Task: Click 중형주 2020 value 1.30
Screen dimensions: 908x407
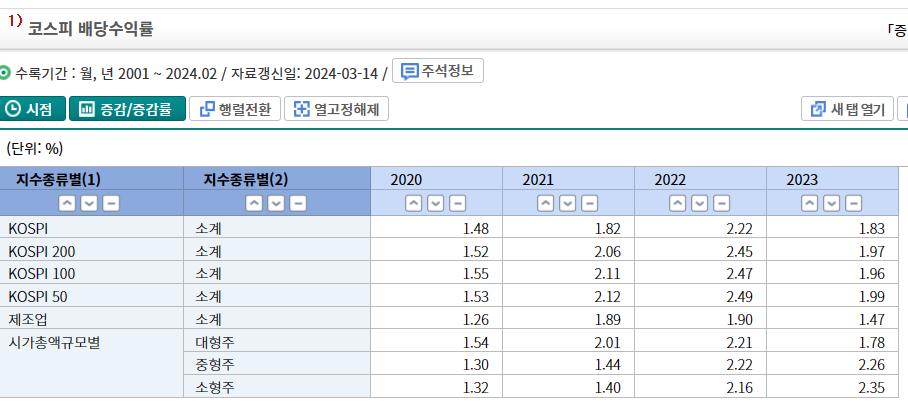Action: (x=476, y=365)
